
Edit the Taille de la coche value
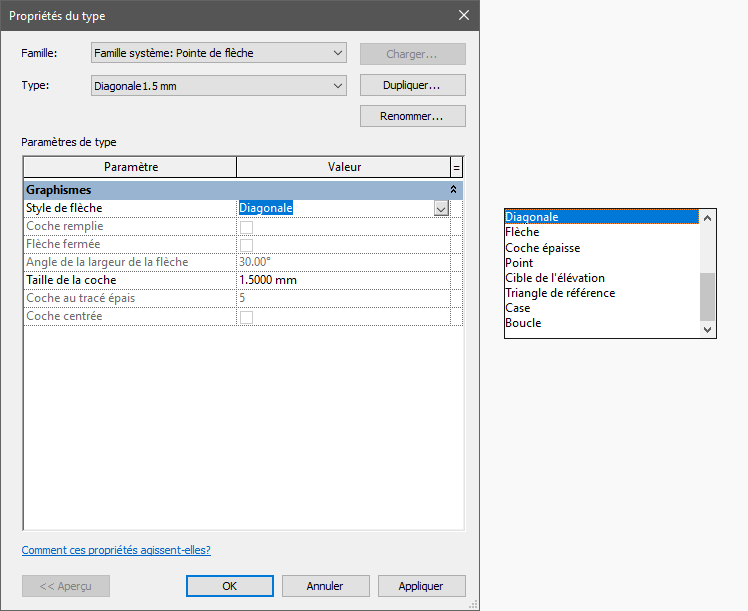pyautogui.click(x=340, y=280)
